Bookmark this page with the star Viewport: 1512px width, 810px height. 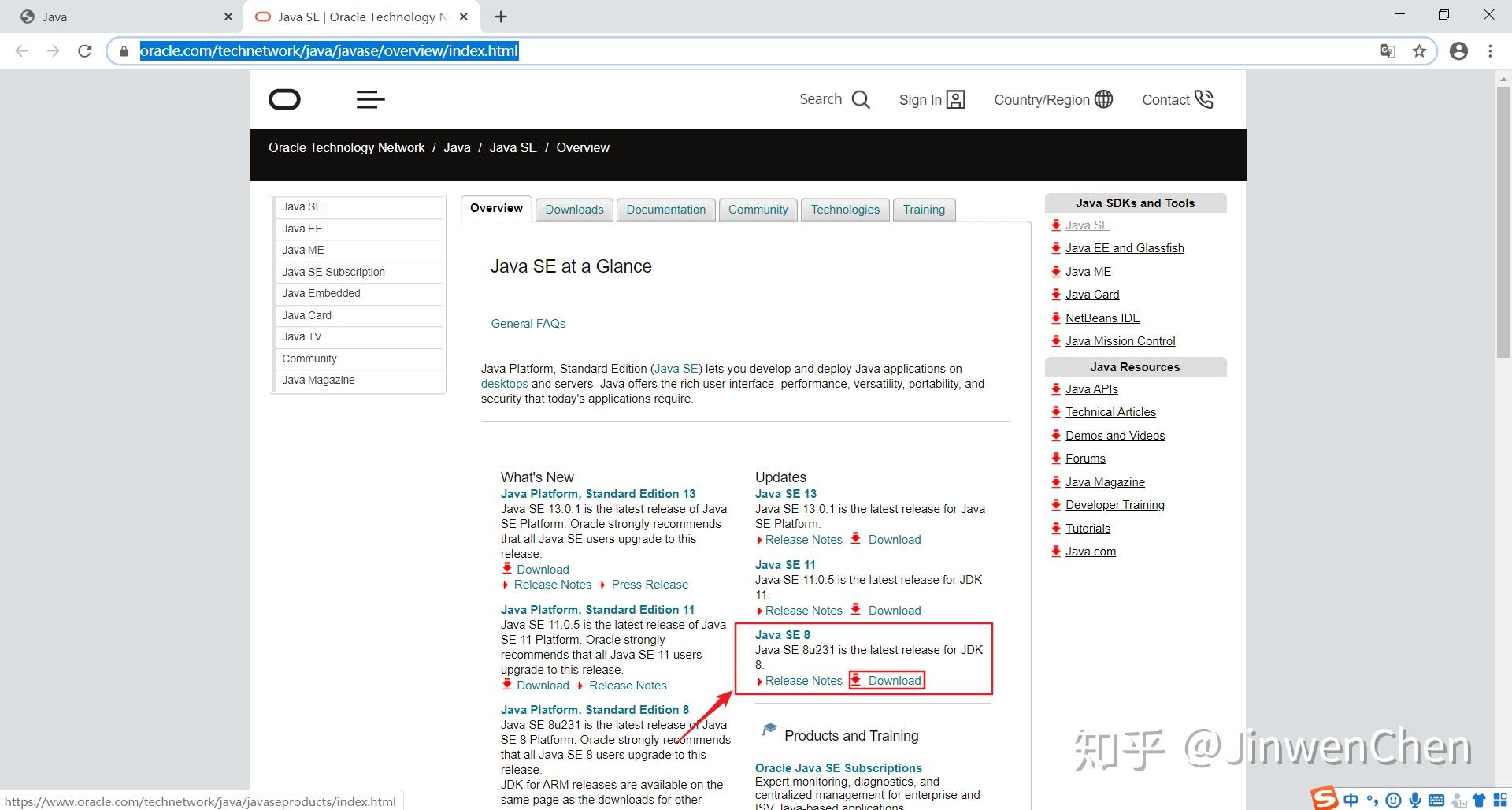(x=1419, y=51)
